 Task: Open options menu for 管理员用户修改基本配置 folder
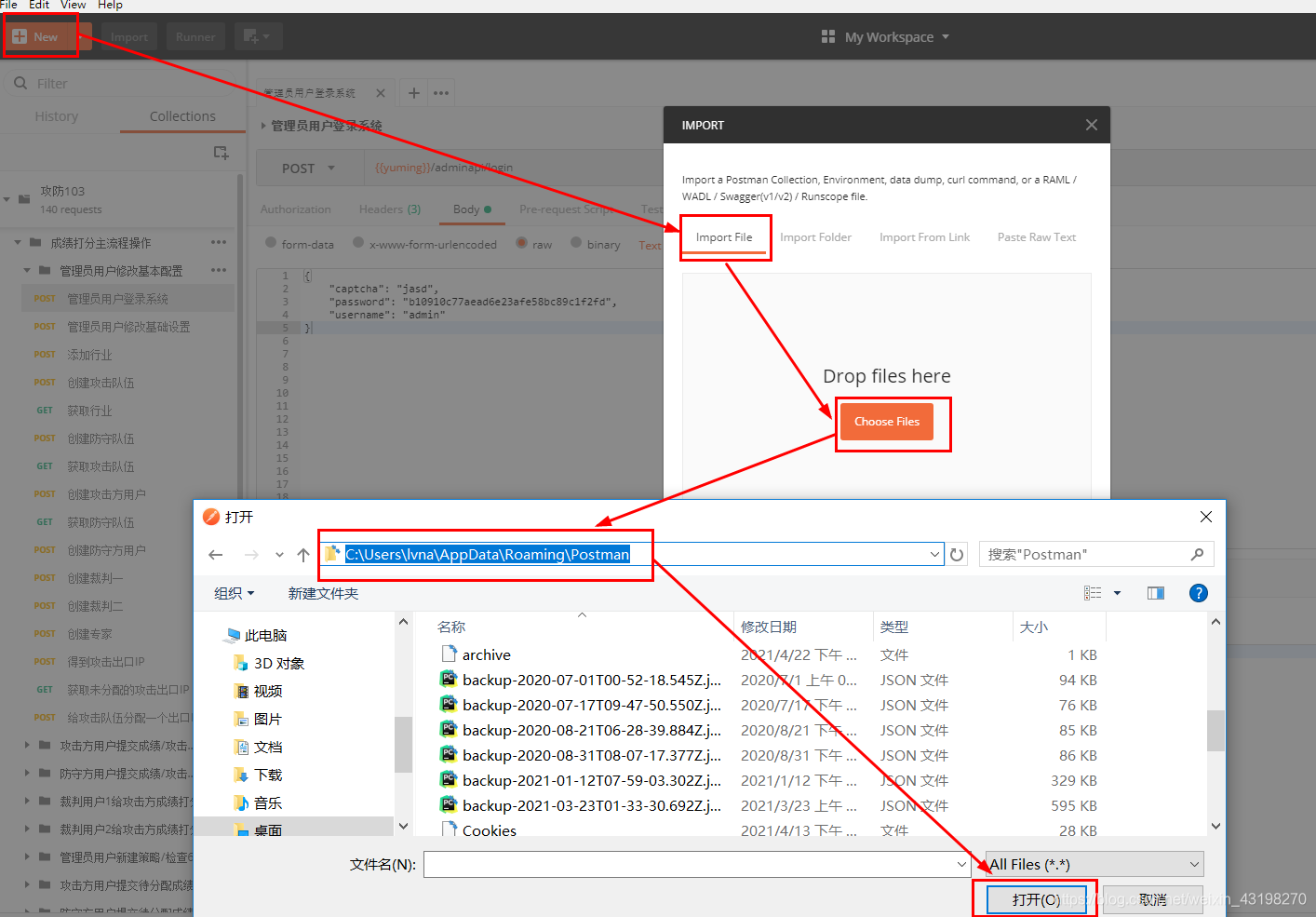coord(219,270)
